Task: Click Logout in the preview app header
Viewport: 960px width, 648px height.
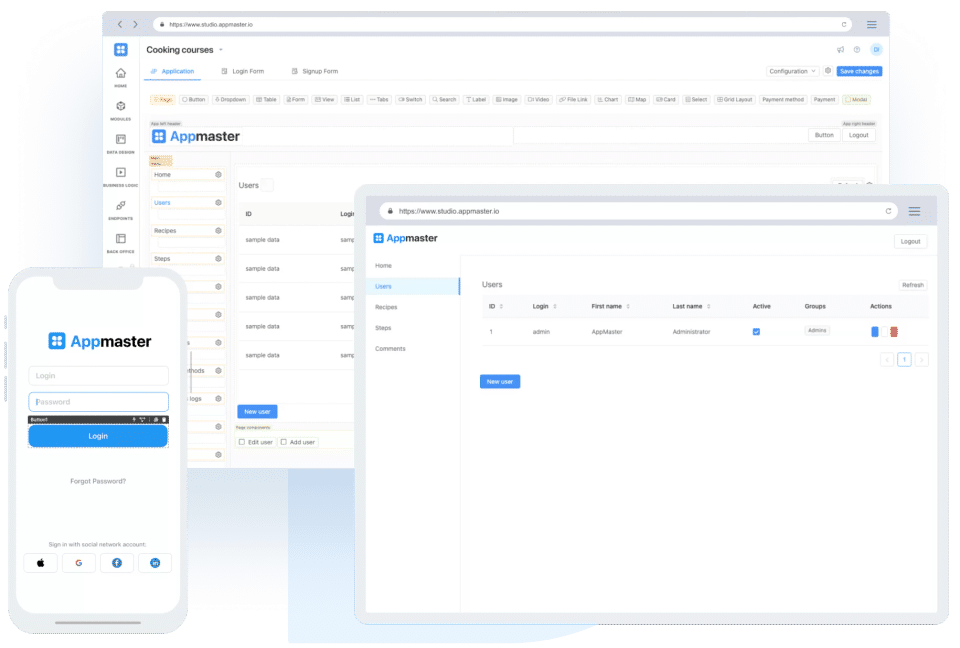Action: click(x=910, y=241)
